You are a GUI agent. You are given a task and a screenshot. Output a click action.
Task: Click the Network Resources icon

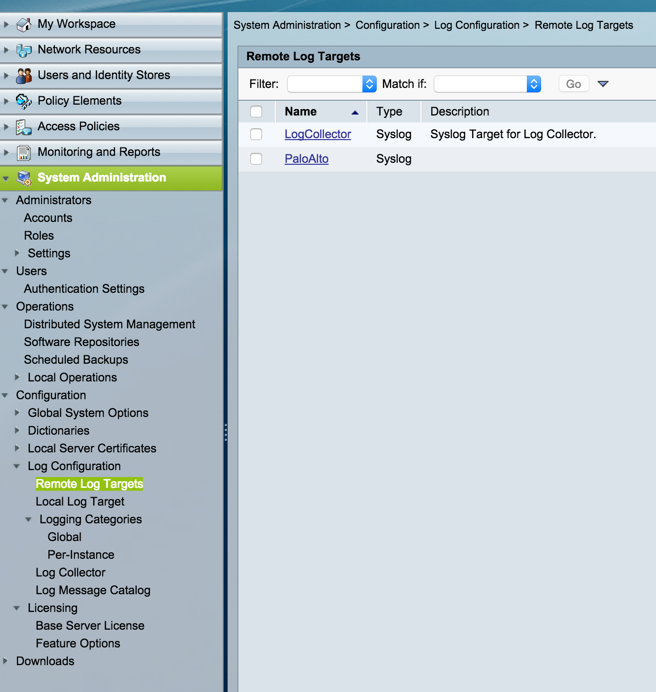click(24, 50)
